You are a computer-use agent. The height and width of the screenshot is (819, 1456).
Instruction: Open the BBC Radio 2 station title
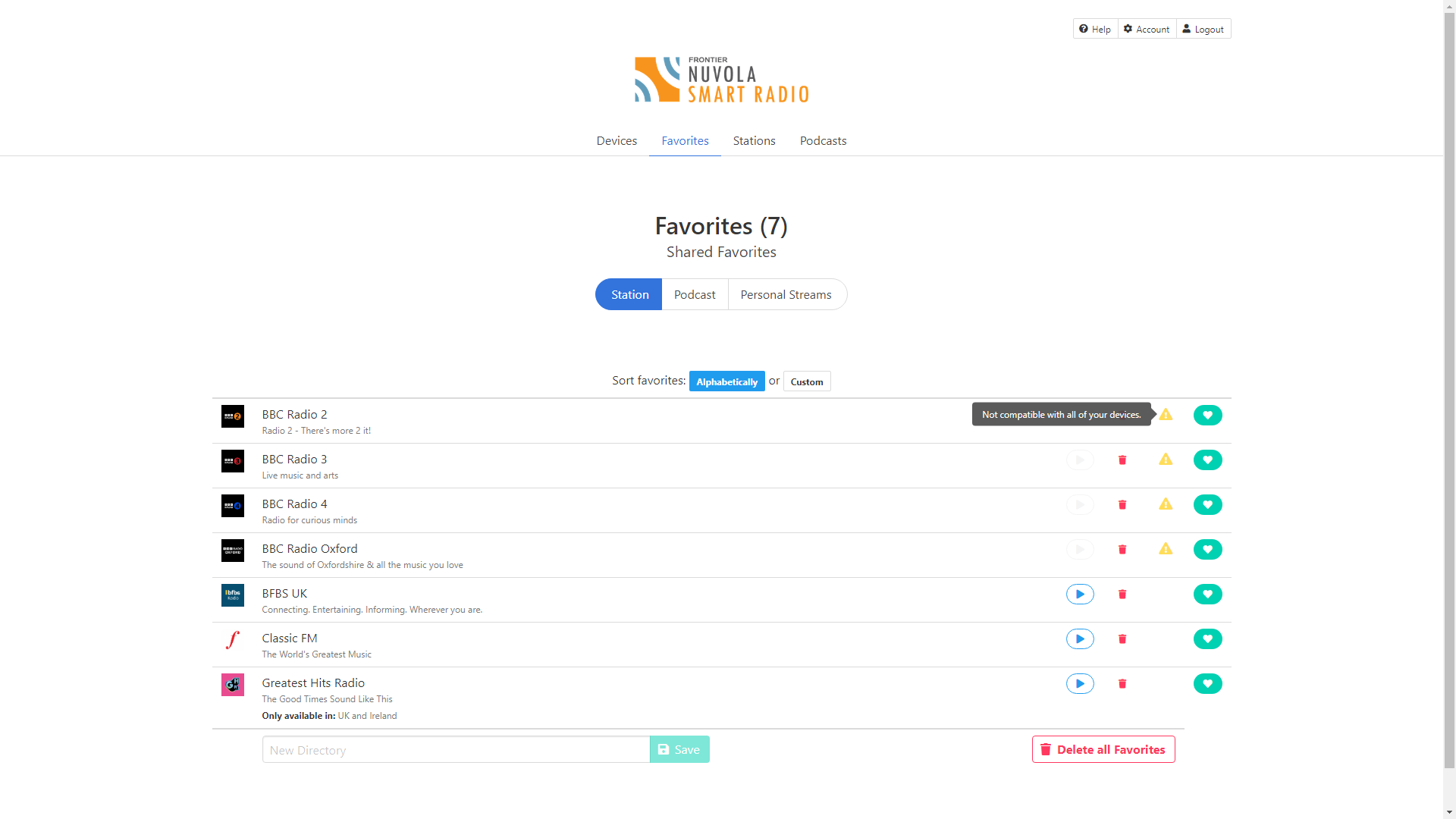294,415
